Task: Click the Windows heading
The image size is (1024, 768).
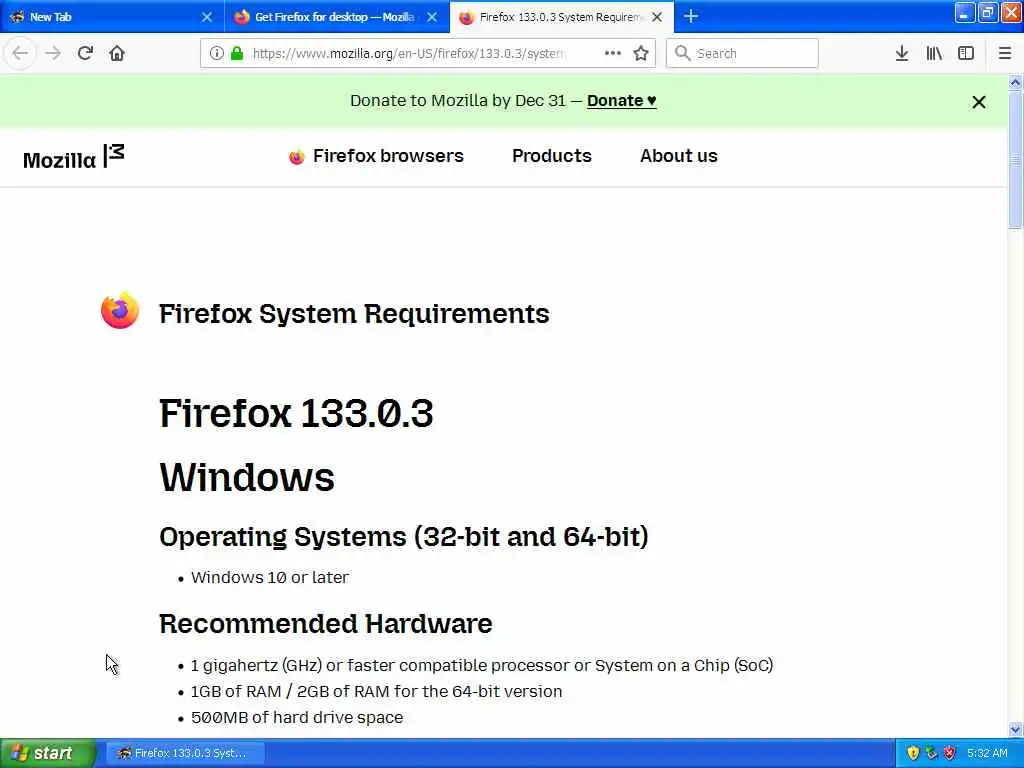Action: point(247,477)
